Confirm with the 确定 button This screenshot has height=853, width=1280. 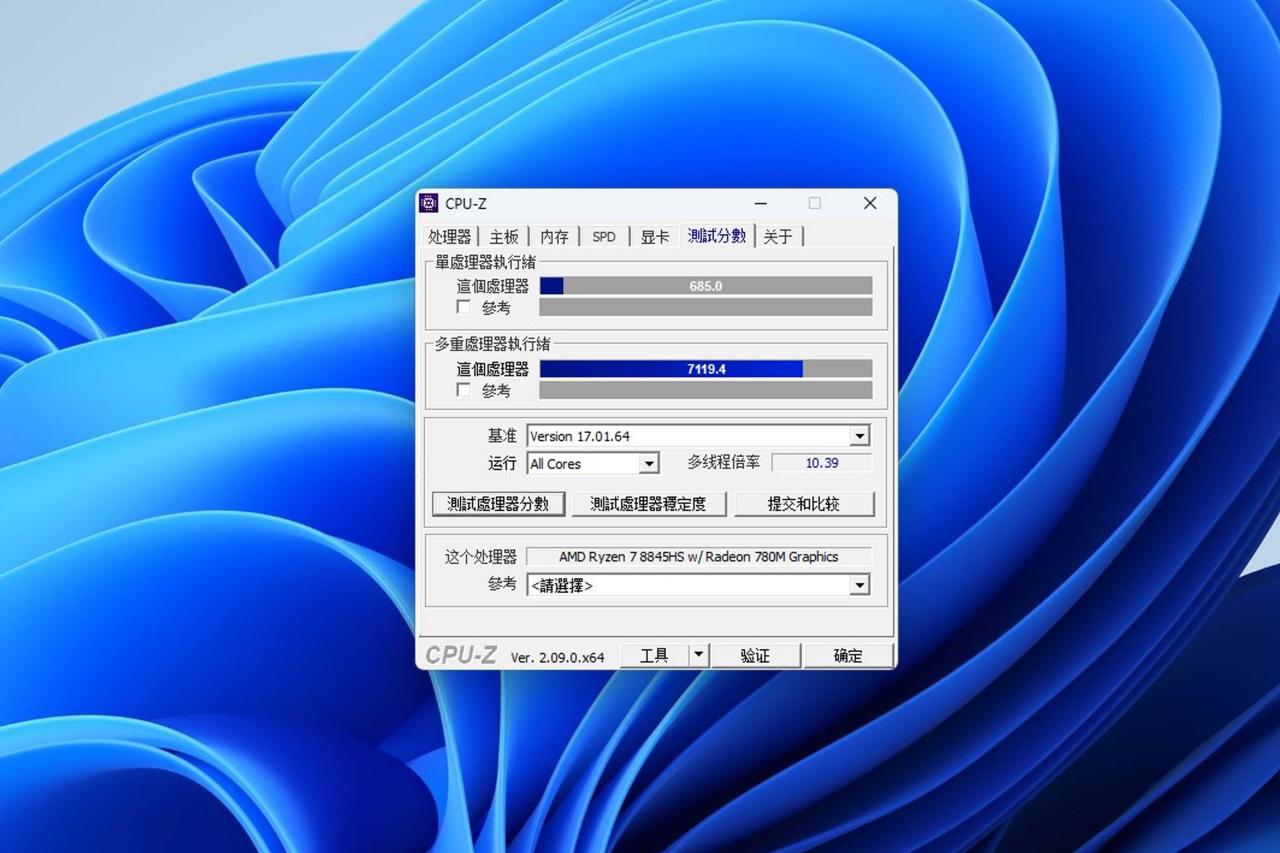(x=848, y=656)
